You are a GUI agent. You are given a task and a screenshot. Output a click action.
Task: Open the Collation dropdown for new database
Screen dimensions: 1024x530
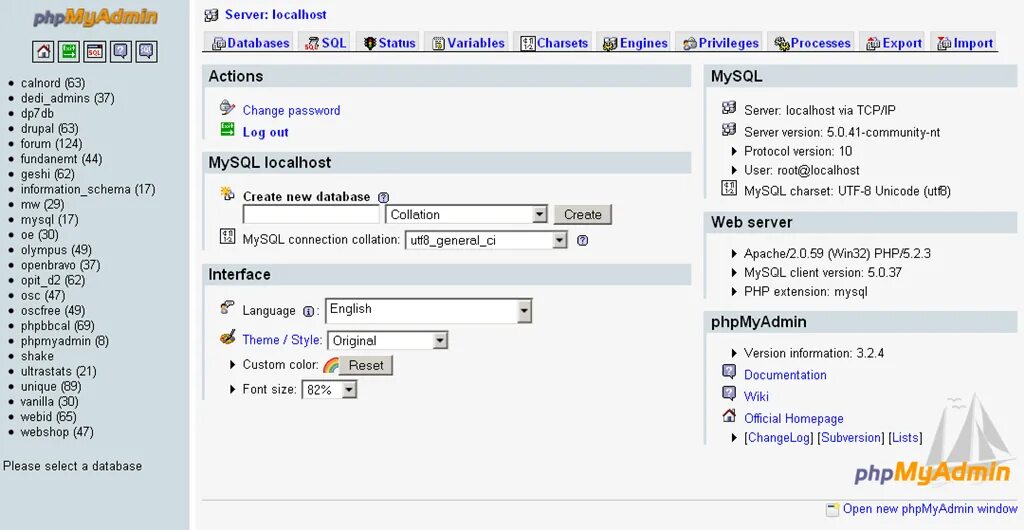click(x=466, y=215)
